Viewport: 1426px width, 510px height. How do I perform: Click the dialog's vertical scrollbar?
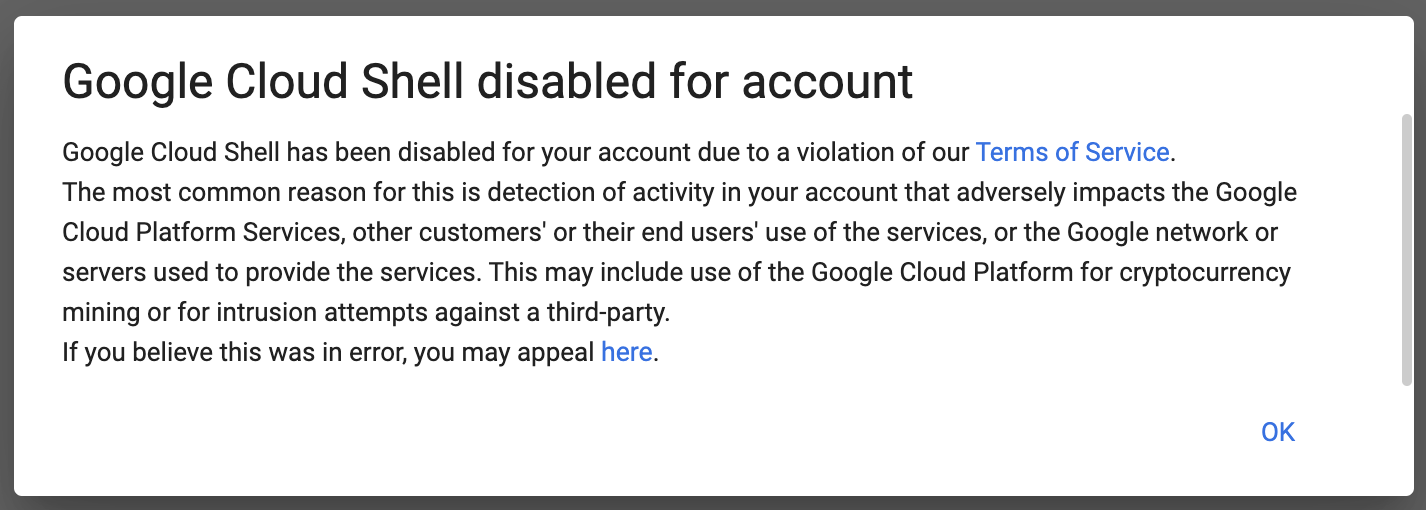coord(1406,250)
